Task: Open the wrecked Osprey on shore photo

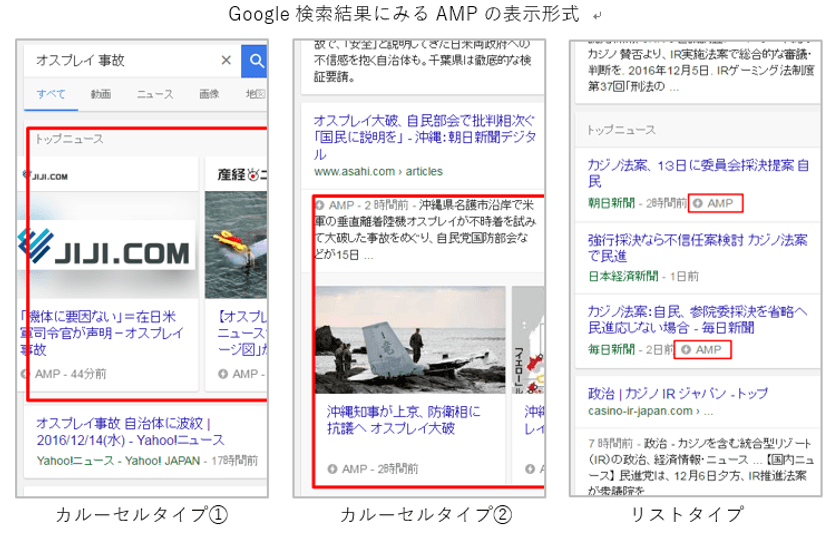Action: [x=410, y=340]
